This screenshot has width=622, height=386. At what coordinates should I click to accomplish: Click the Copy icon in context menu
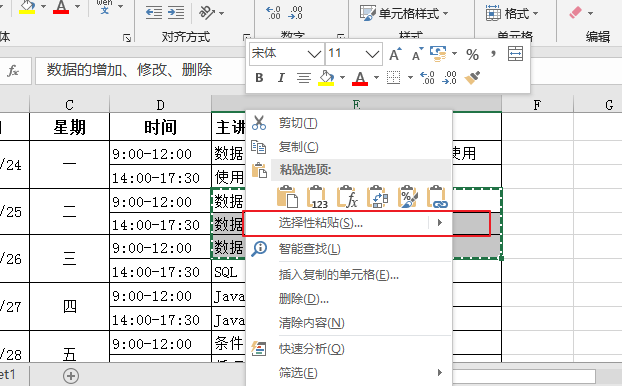[259, 147]
